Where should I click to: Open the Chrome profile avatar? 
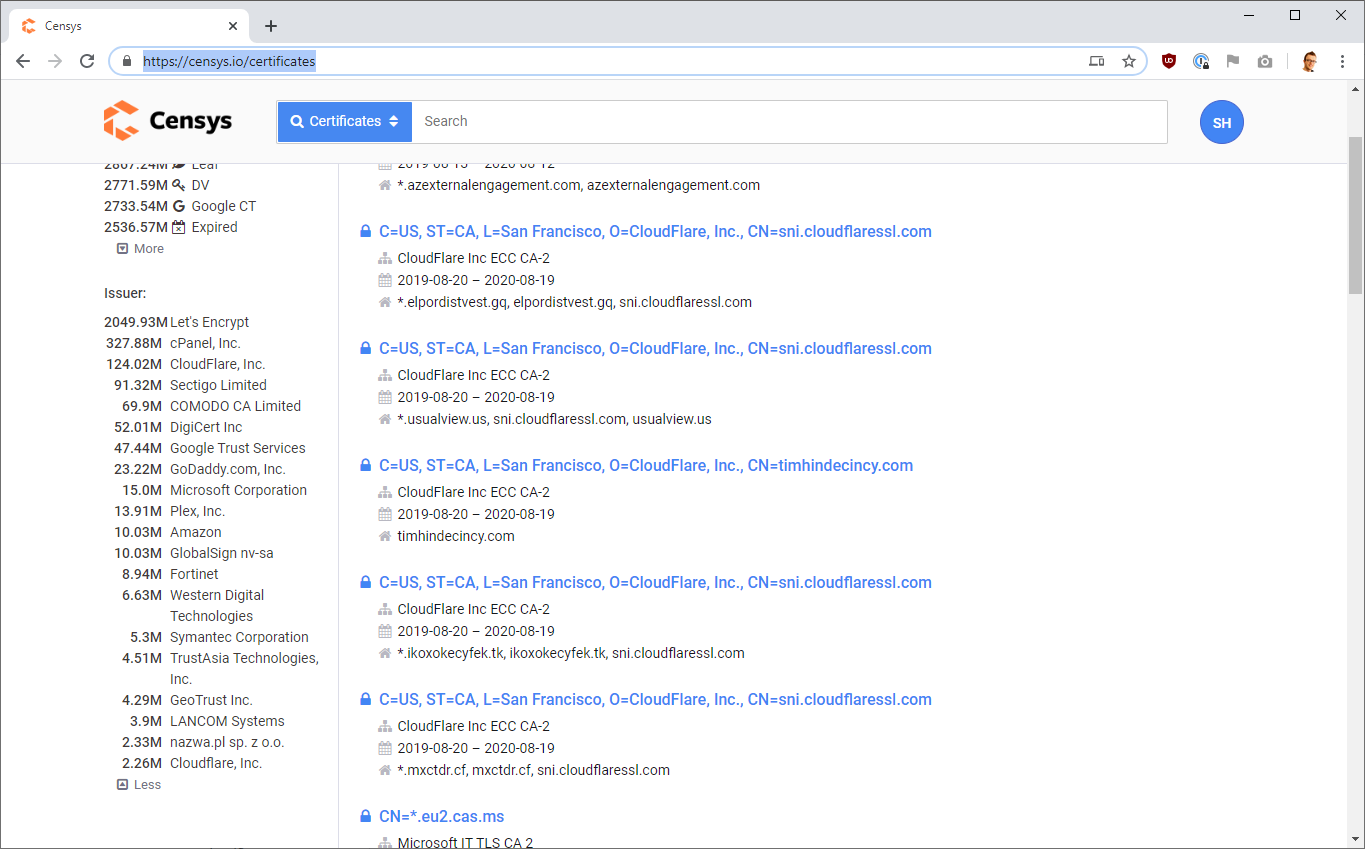pos(1310,61)
